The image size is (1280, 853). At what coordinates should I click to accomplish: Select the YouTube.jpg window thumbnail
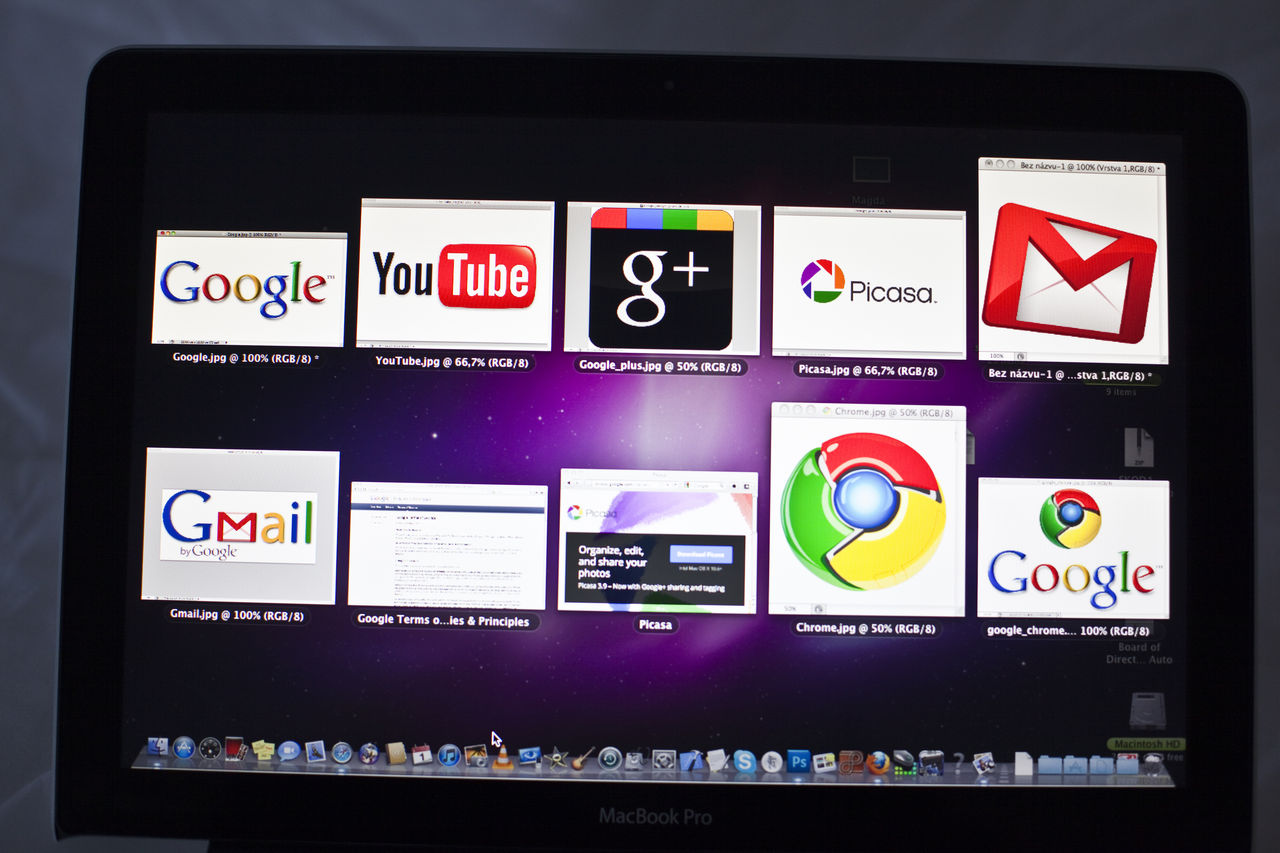[x=454, y=274]
